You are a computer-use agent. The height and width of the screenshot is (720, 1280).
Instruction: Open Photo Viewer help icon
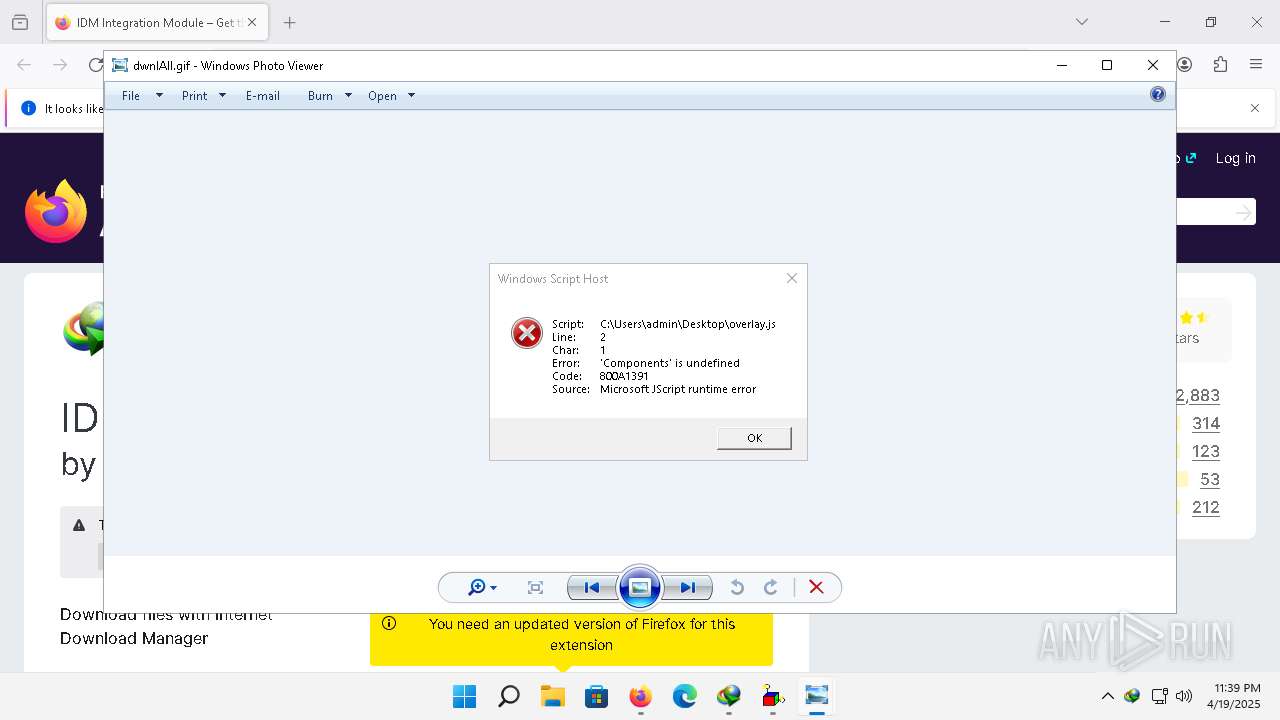click(1158, 95)
